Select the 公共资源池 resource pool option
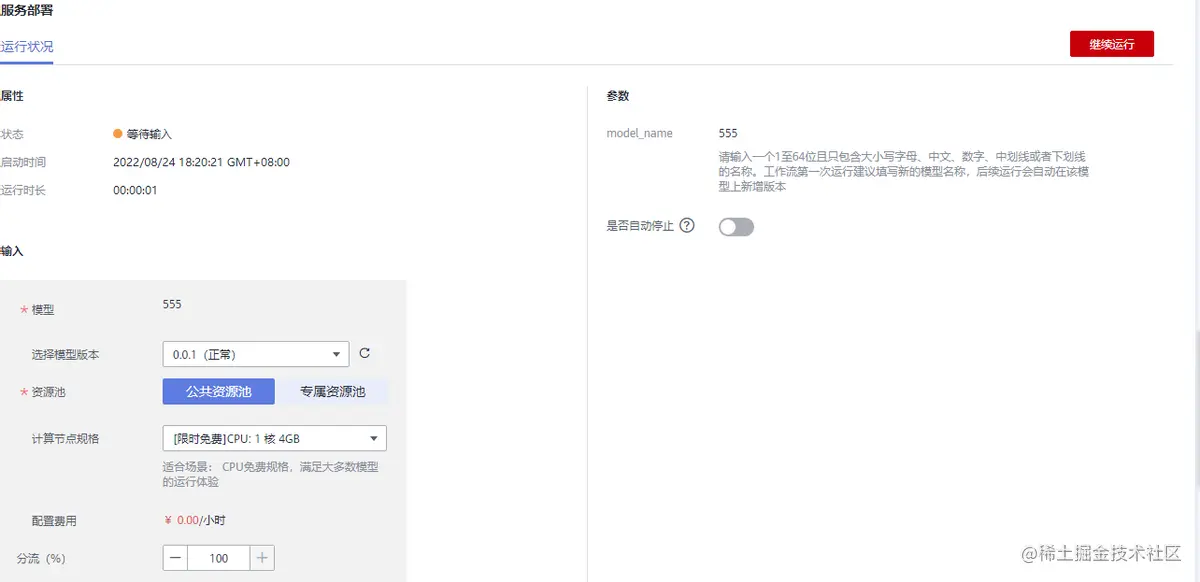This screenshot has height=582, width=1200. pos(219,392)
